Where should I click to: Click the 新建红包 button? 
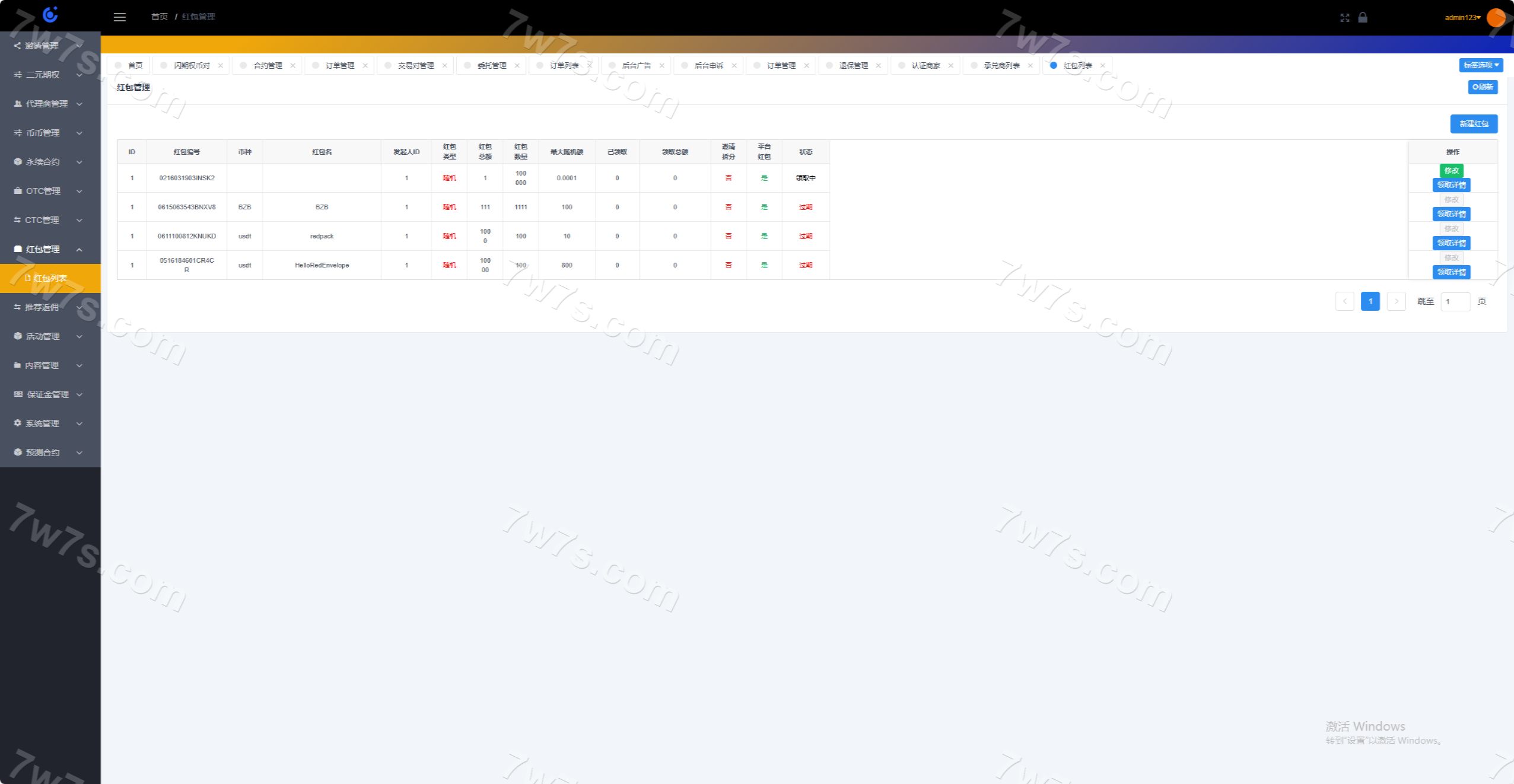[x=1474, y=124]
